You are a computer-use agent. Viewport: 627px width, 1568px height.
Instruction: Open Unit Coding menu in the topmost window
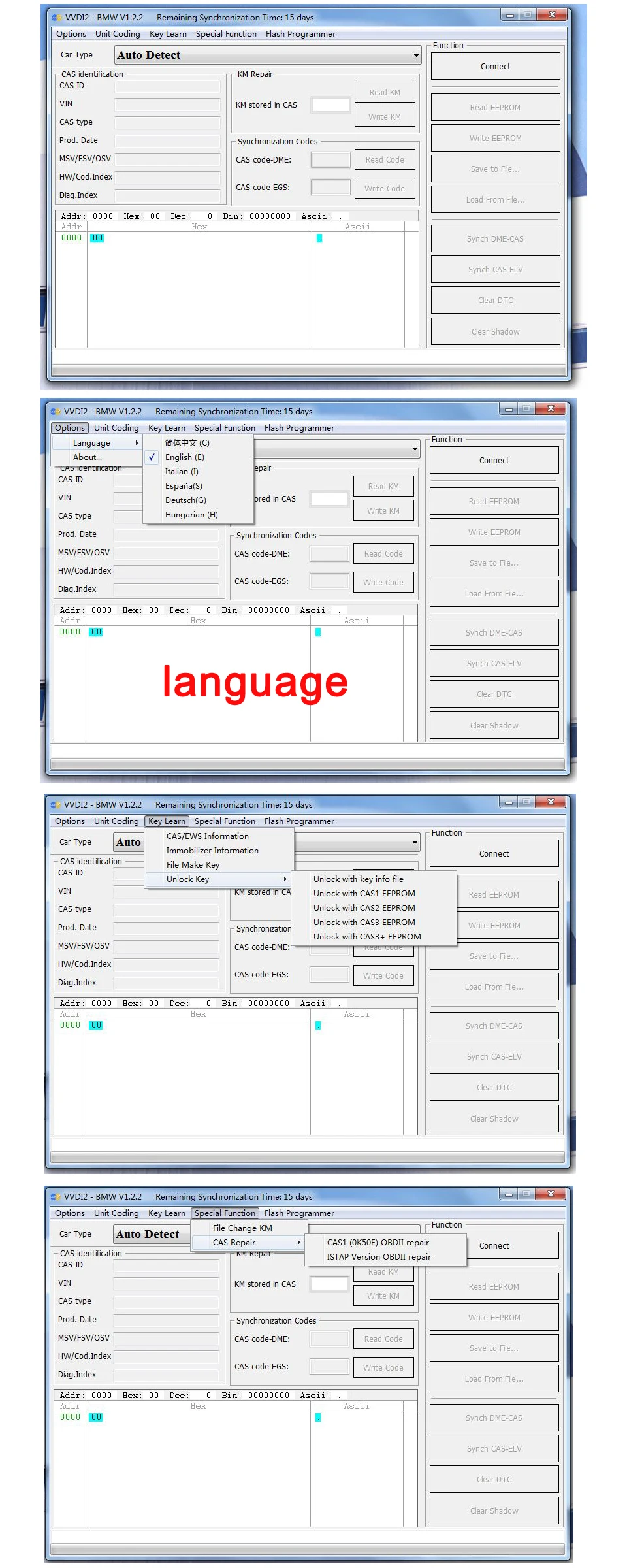118,34
